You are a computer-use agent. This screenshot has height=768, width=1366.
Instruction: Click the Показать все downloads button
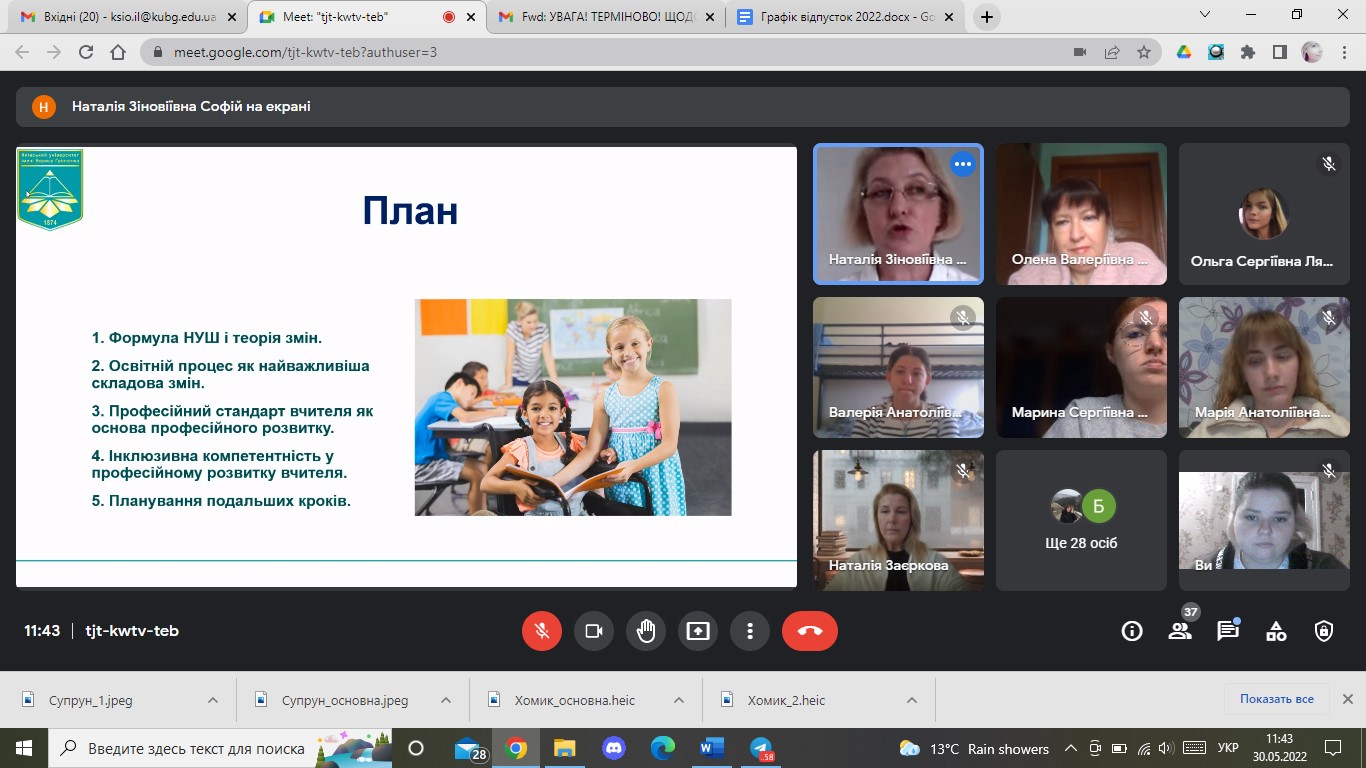tap(1276, 699)
